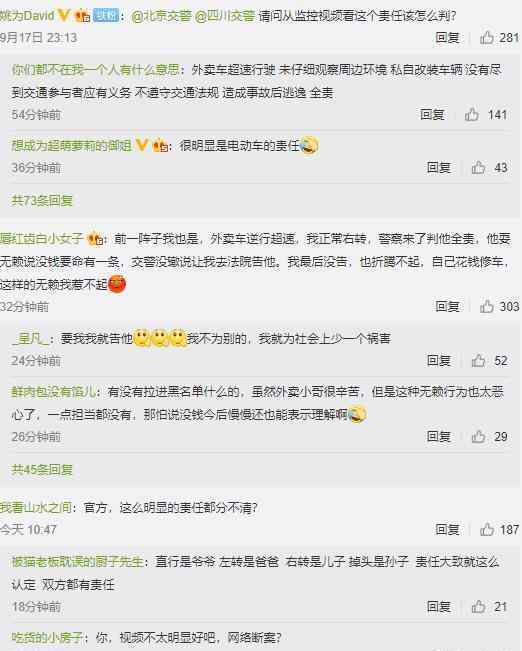
Task: Like the reply with 43 likes
Action: [x=478, y=167]
